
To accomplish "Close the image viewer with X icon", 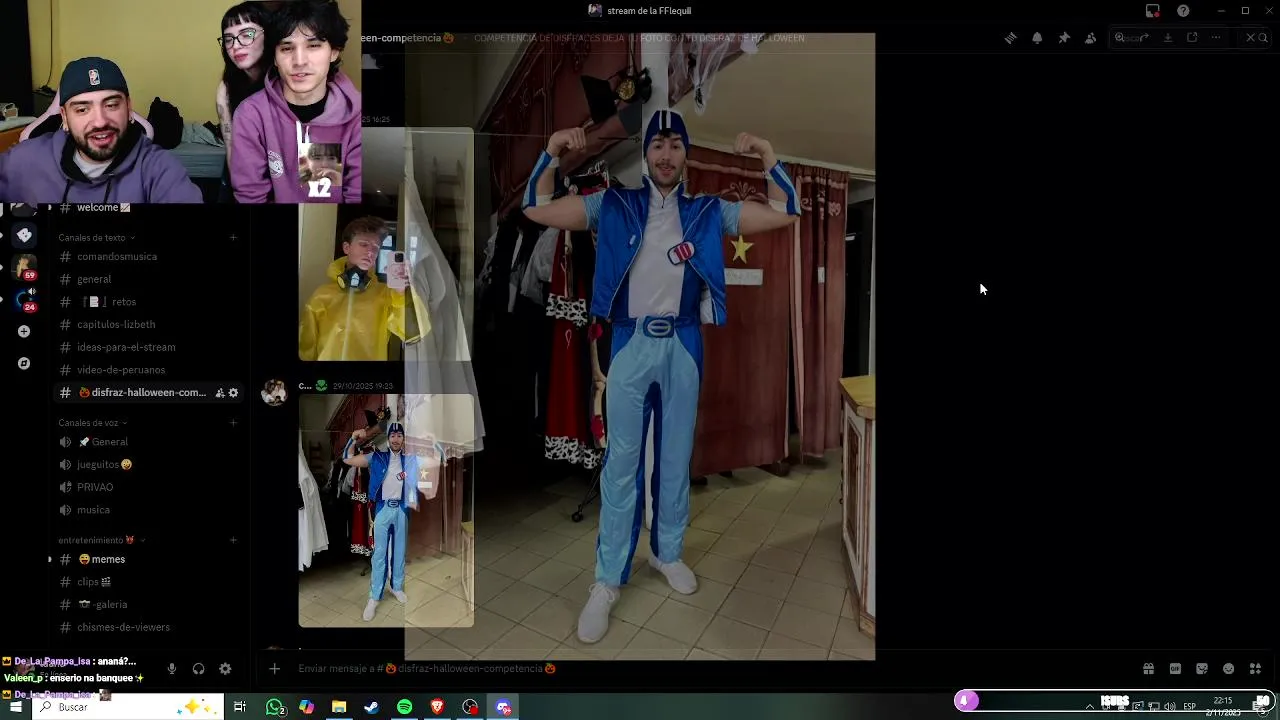I will click(x=1250, y=38).
